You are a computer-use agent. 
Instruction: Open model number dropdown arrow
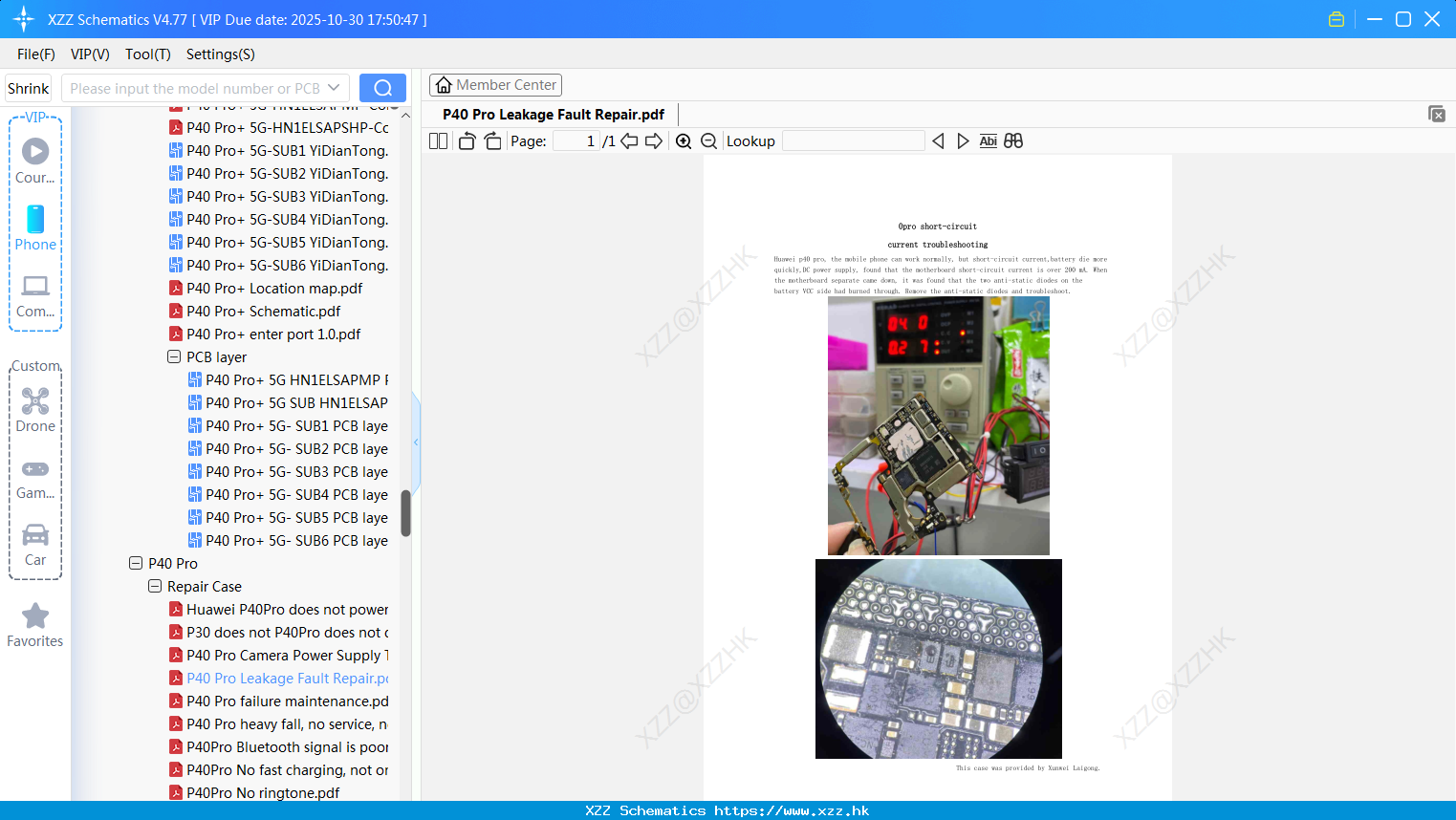click(334, 88)
